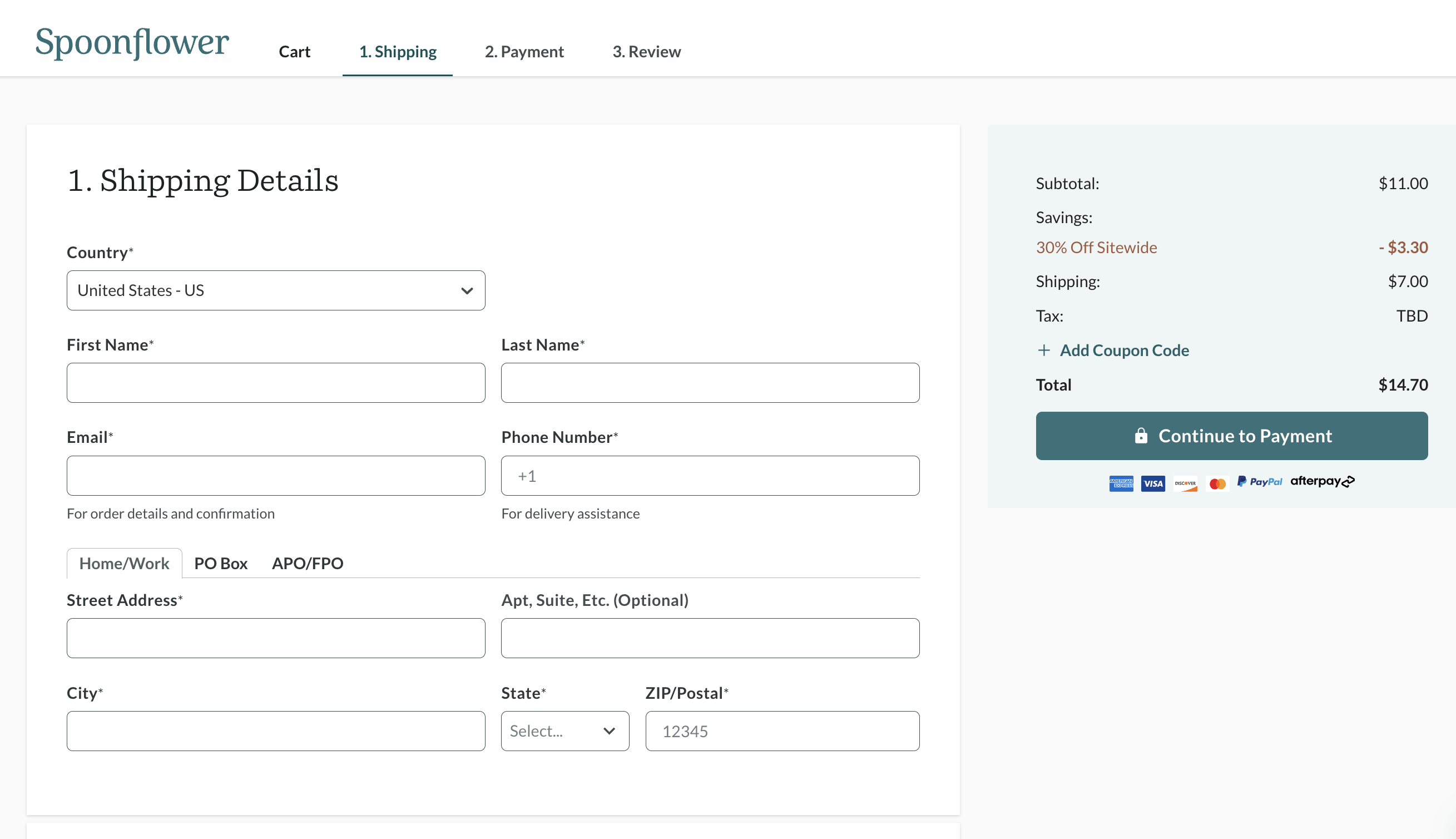Viewport: 1456px width, 839px height.
Task: Open the State select dropdown
Action: [x=565, y=731]
